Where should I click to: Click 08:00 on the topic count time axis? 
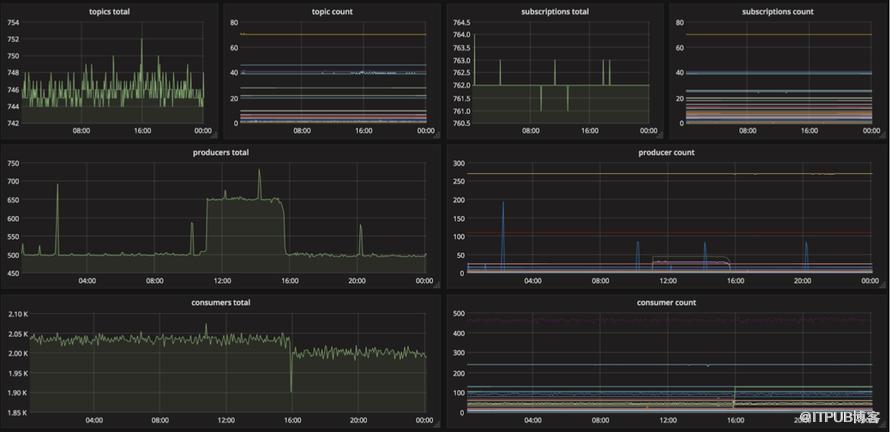click(x=302, y=131)
